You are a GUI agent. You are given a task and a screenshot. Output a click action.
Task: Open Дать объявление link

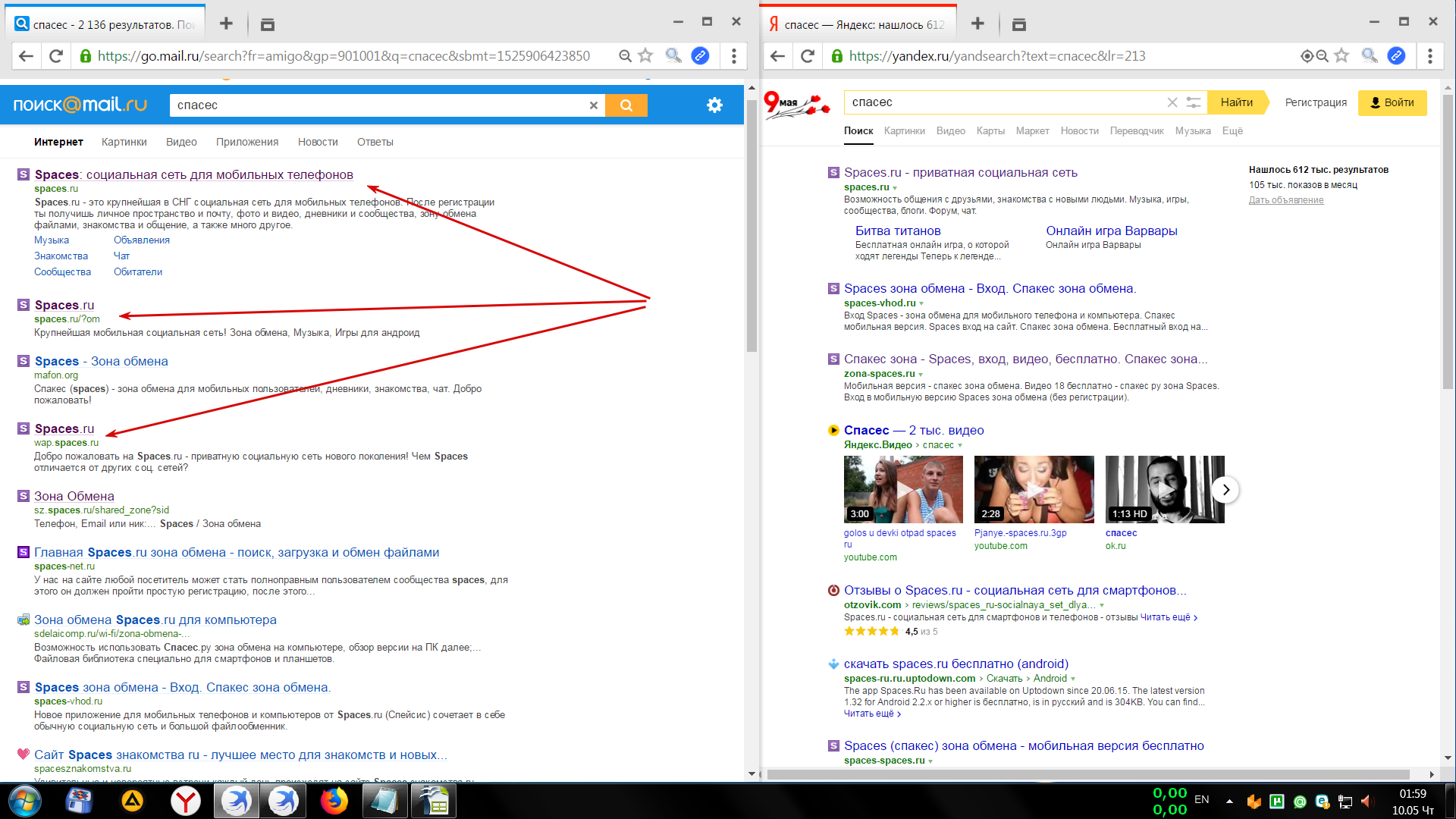(x=1286, y=200)
